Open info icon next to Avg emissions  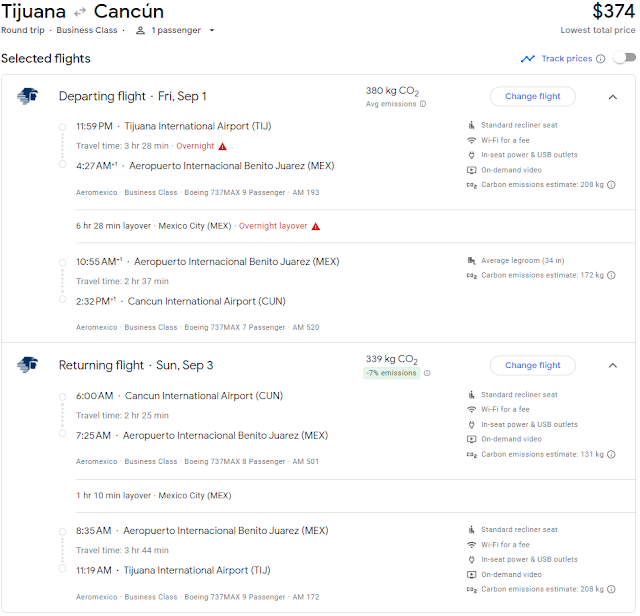(x=425, y=104)
